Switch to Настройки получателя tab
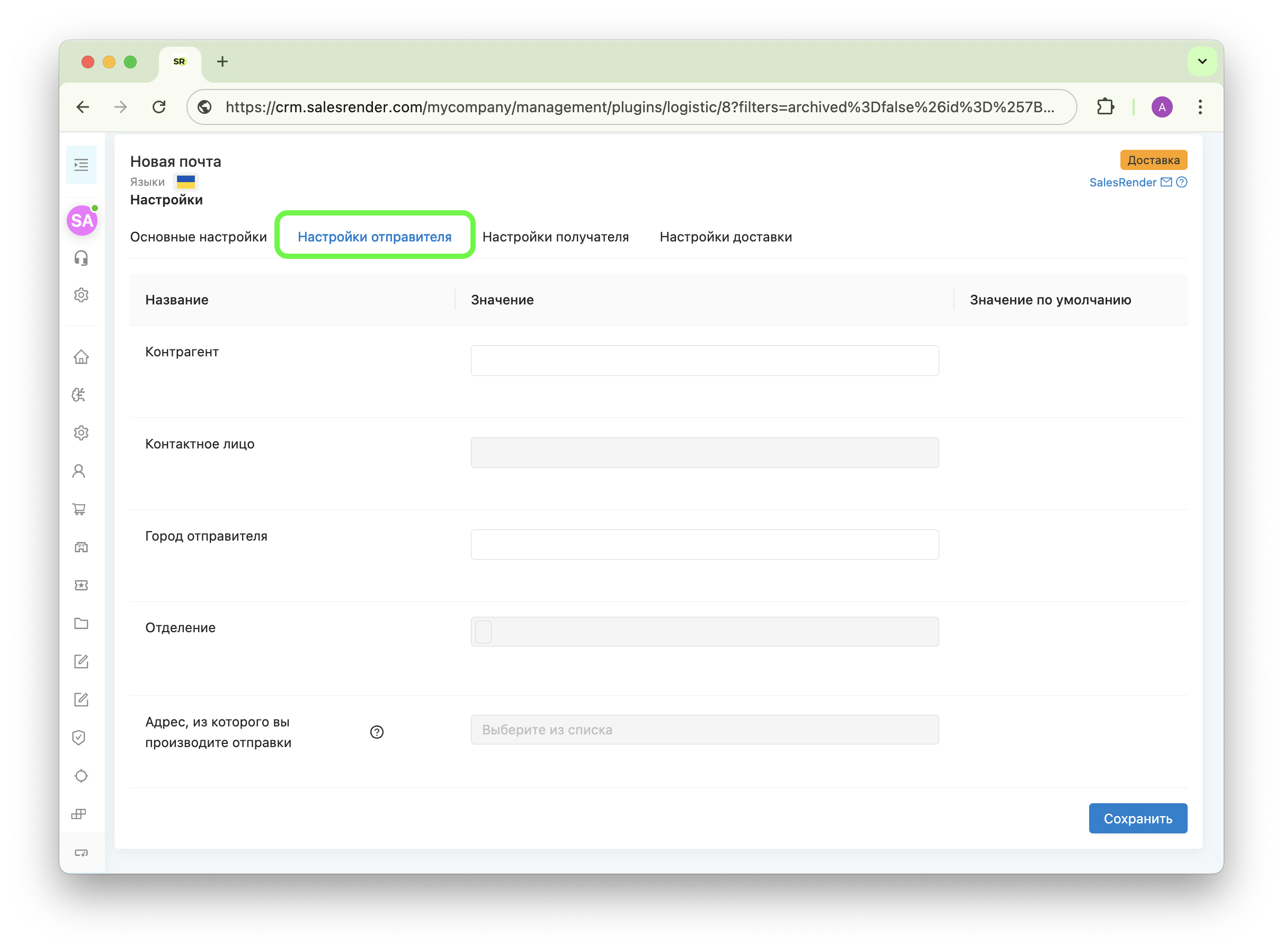This screenshot has height=952, width=1283. (555, 237)
